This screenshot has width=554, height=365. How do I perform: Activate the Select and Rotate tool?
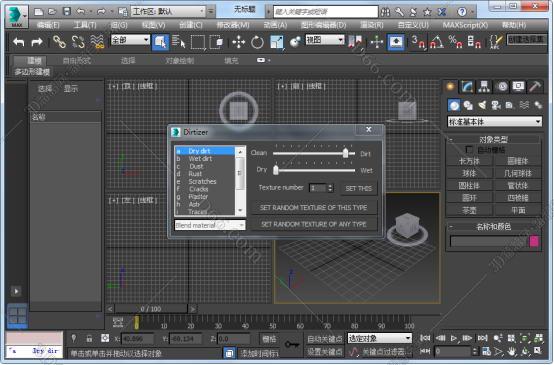[257, 42]
